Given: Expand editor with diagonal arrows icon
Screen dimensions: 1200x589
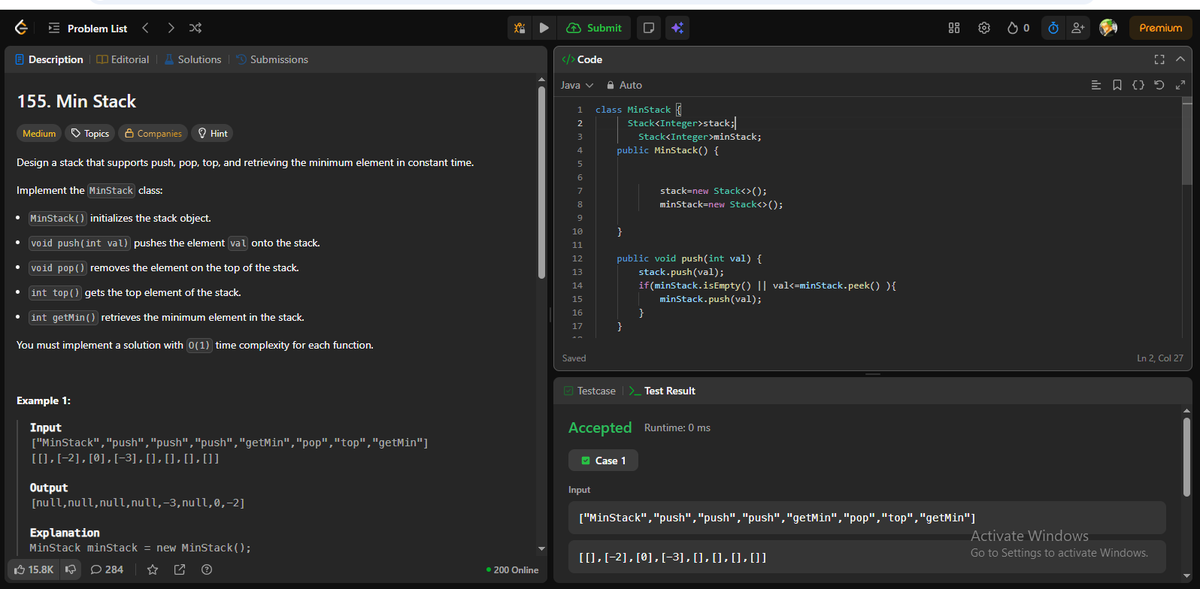Looking at the screenshot, I should (x=1180, y=85).
